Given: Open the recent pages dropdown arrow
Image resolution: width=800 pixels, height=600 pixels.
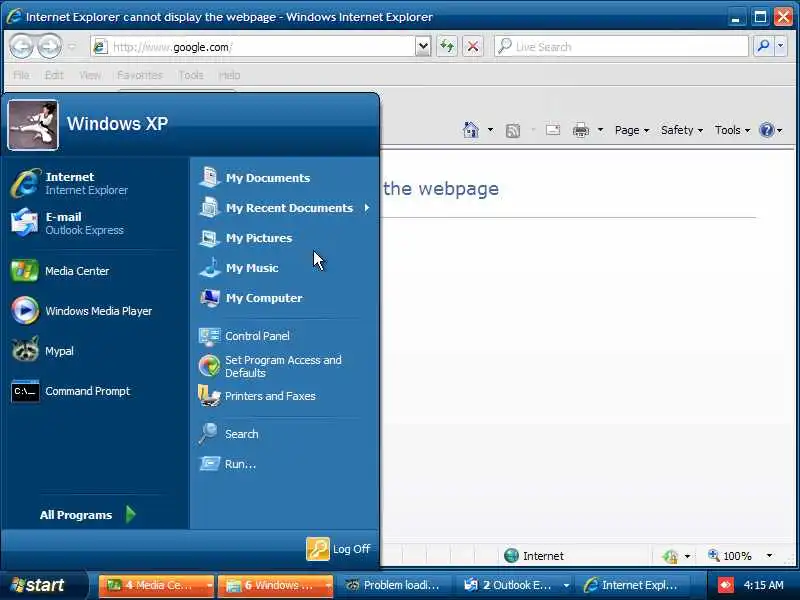Looking at the screenshot, I should click(x=72, y=47).
